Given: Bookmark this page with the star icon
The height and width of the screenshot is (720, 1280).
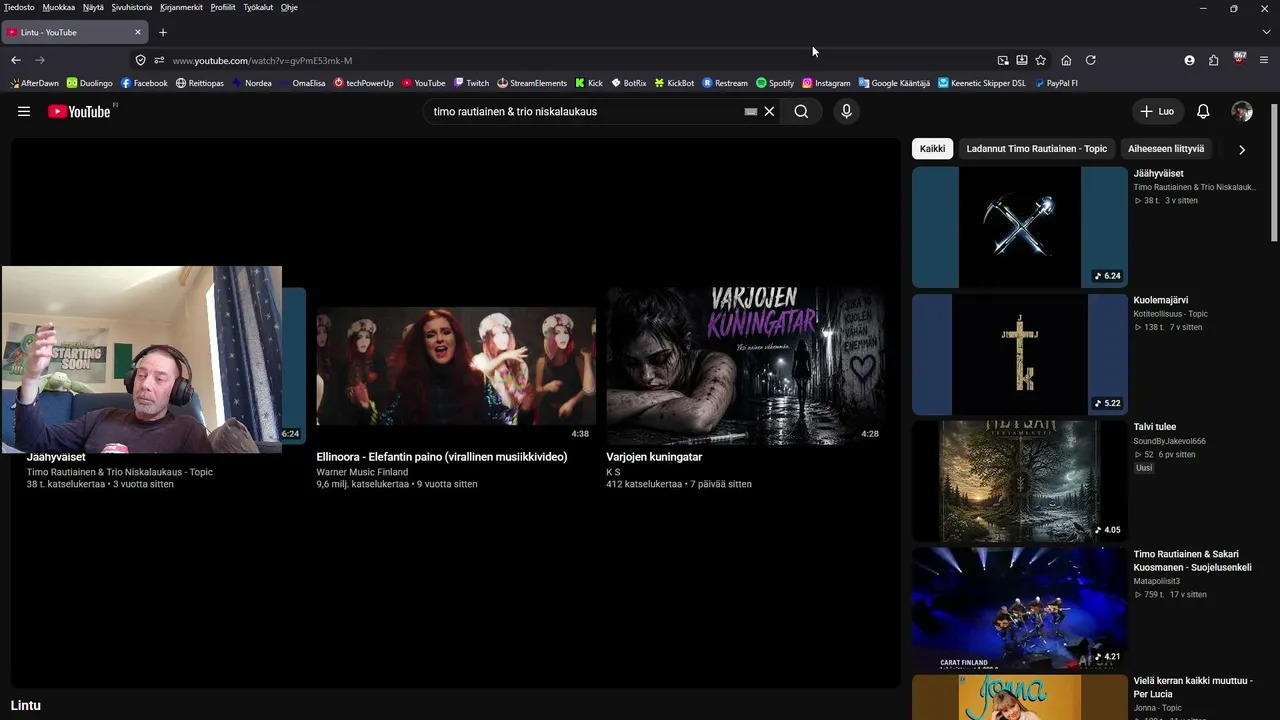Looking at the screenshot, I should [x=1040, y=60].
